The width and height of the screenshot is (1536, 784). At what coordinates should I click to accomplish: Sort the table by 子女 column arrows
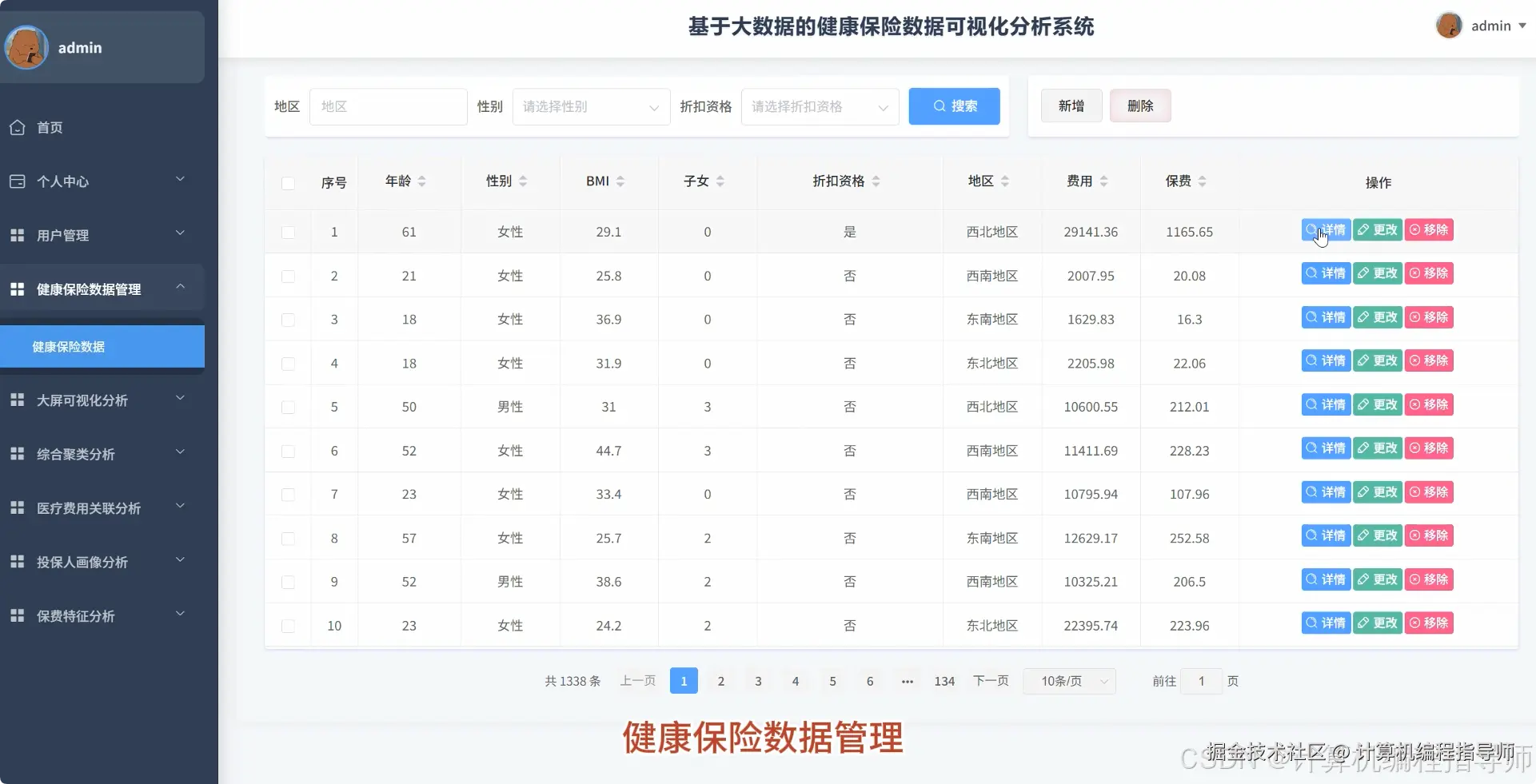tap(720, 181)
